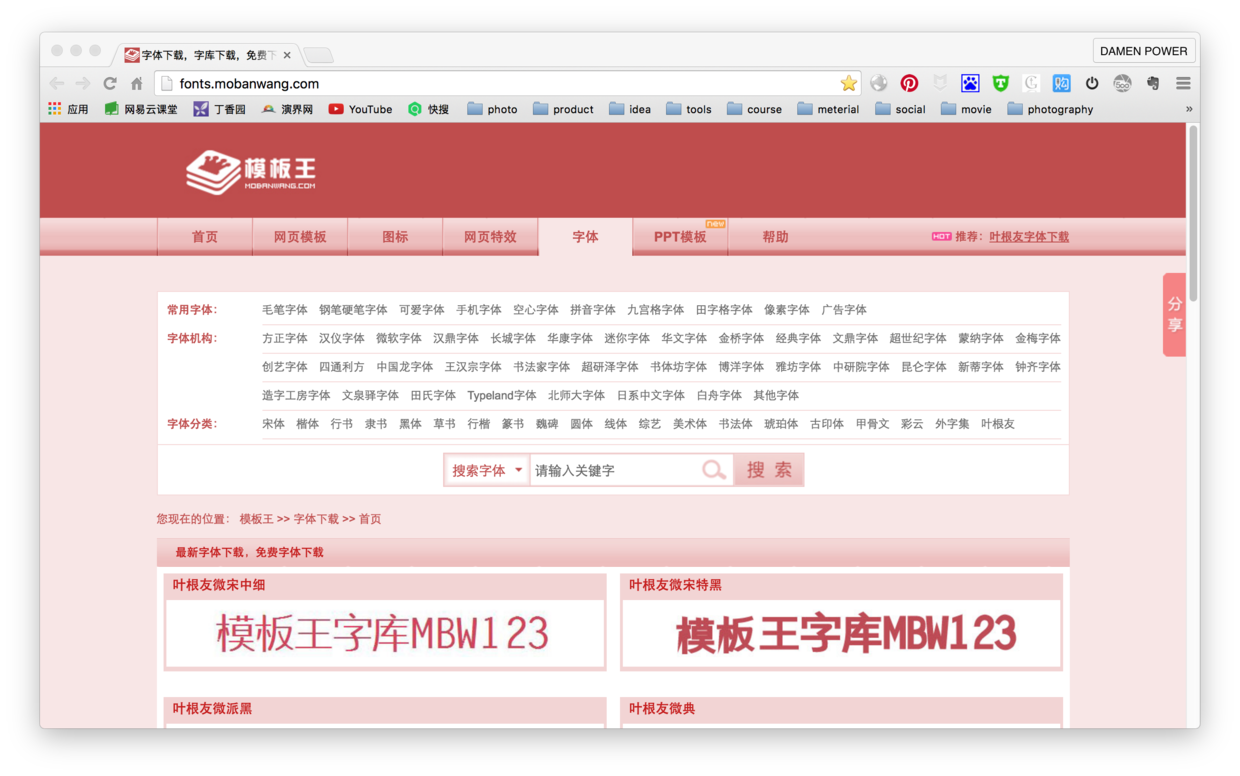Open the 网易云课堂 bookmark
The image size is (1240, 776).
click(141, 109)
